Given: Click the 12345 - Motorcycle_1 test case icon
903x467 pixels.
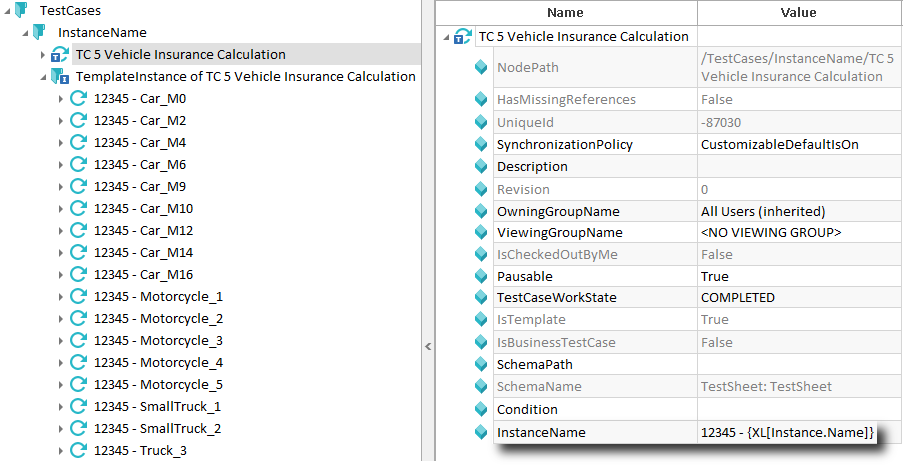Looking at the screenshot, I should (78, 297).
